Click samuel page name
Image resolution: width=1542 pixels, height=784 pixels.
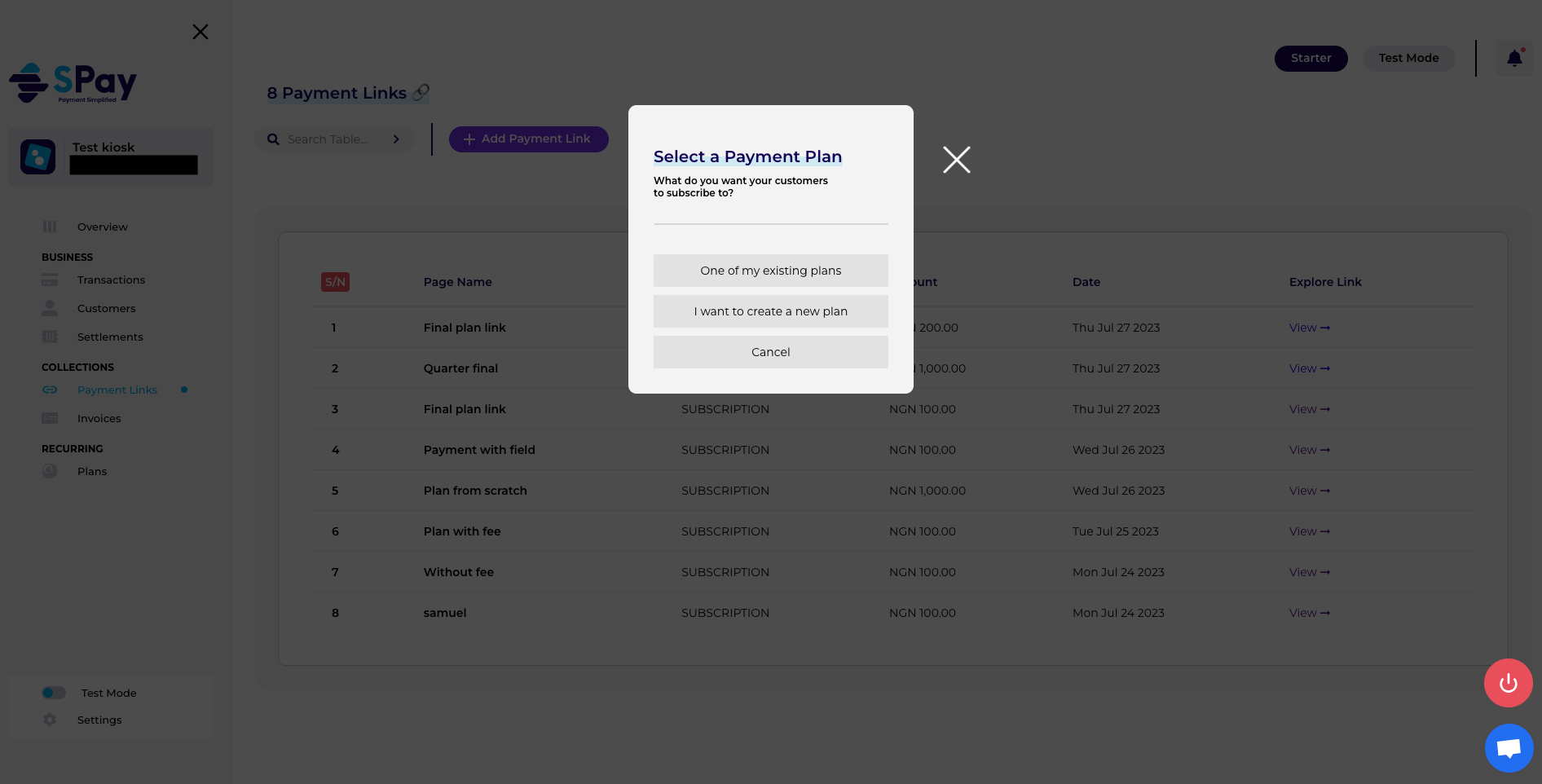click(445, 613)
